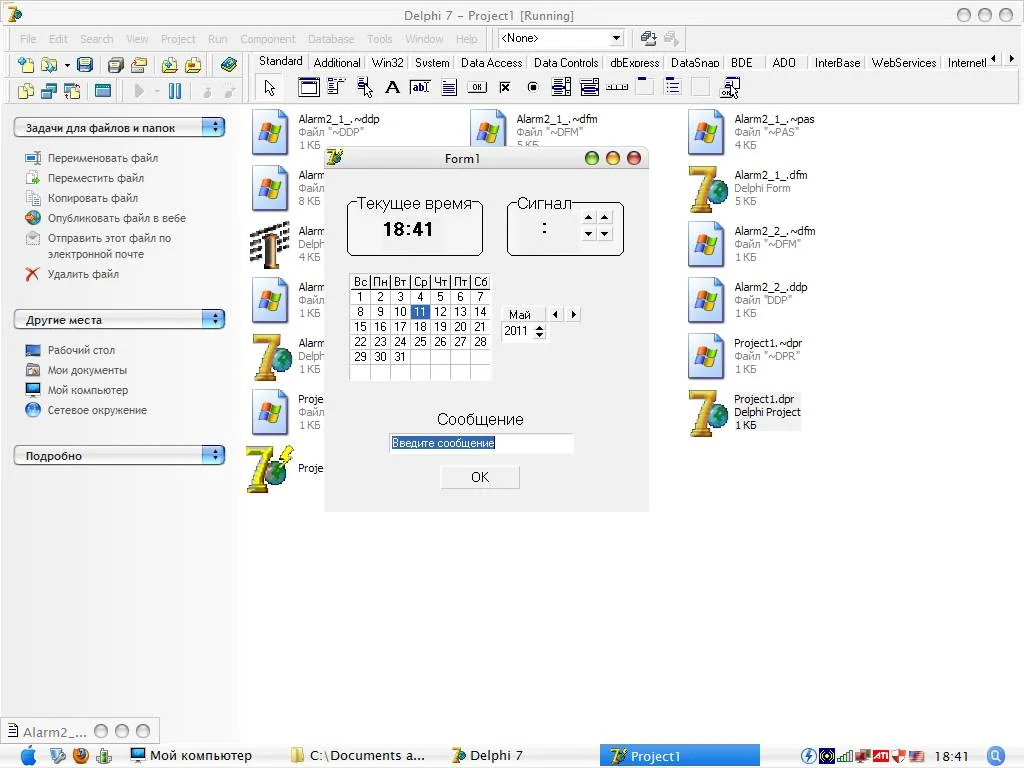Click "Удалить файл" link

pos(83,274)
